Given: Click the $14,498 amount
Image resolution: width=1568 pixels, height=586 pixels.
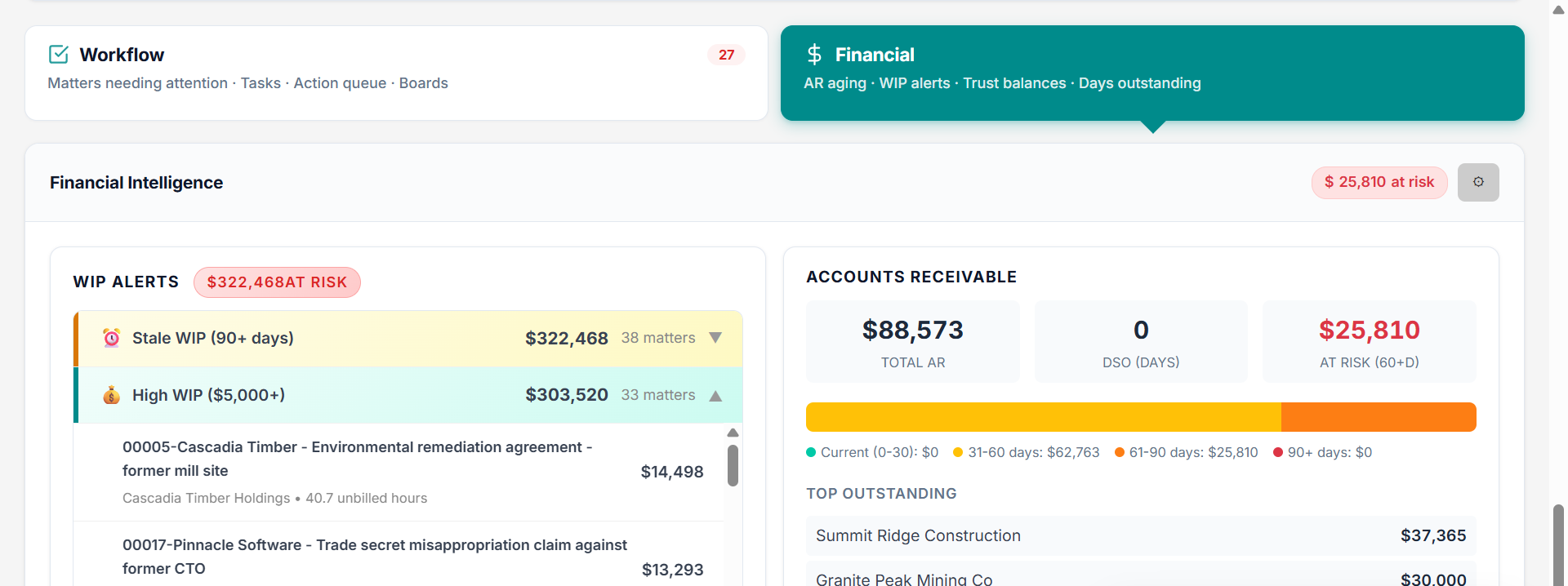Looking at the screenshot, I should coord(672,472).
